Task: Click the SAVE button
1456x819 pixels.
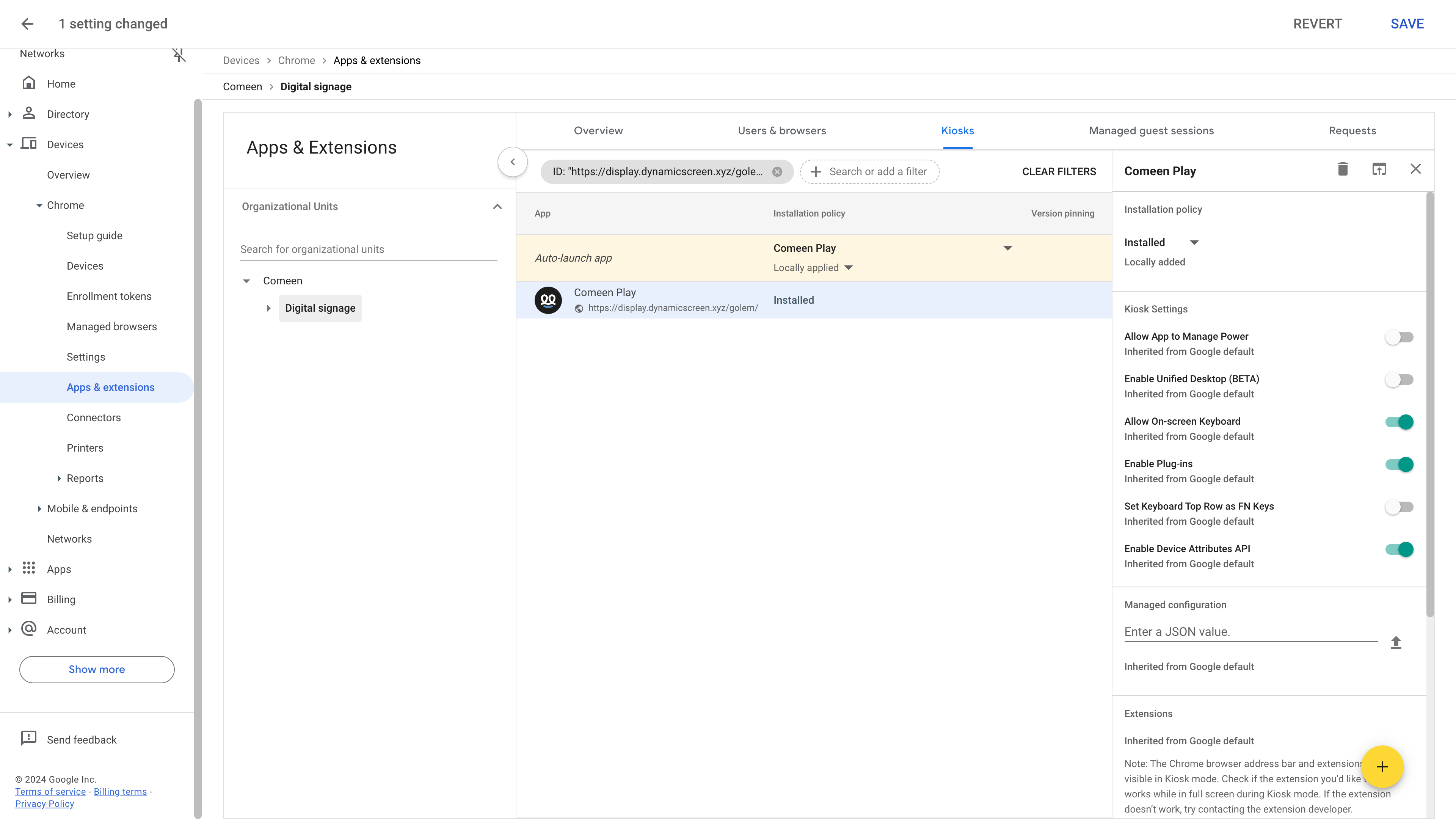Action: click(1407, 24)
